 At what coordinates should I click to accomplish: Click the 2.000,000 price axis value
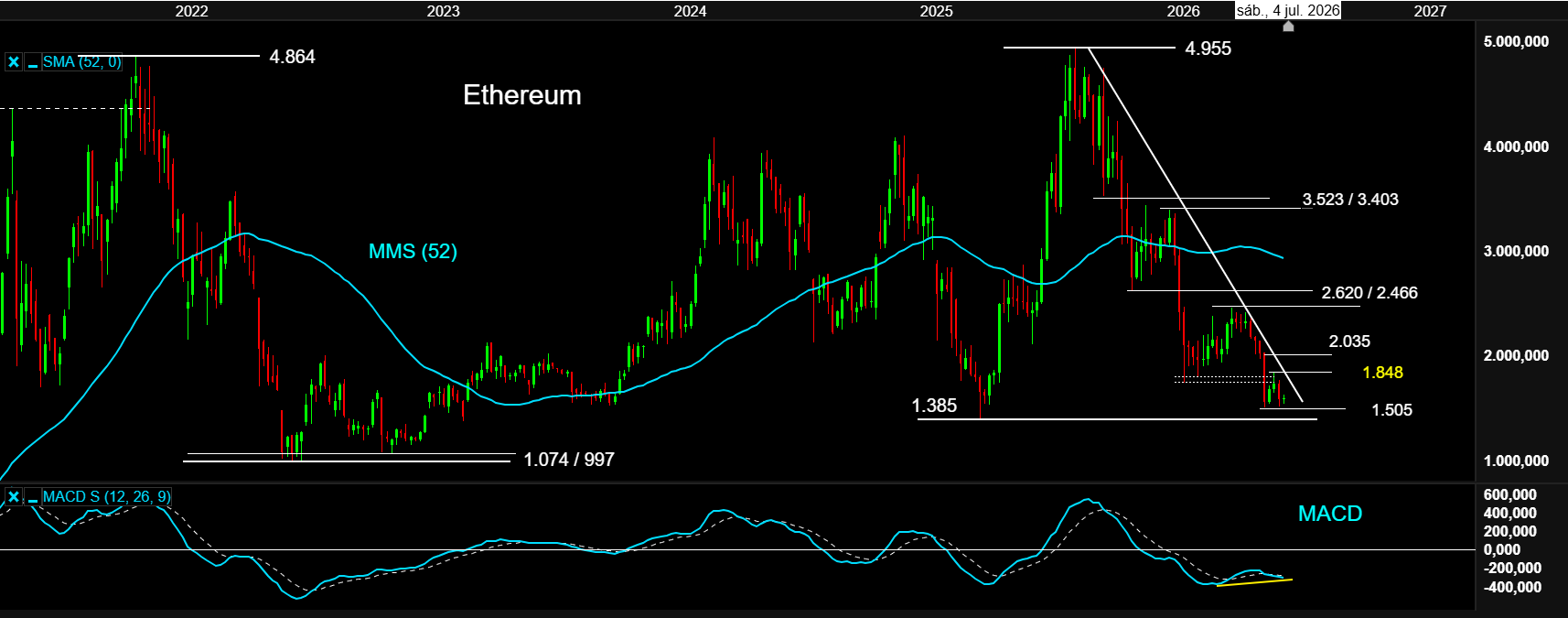click(1516, 355)
